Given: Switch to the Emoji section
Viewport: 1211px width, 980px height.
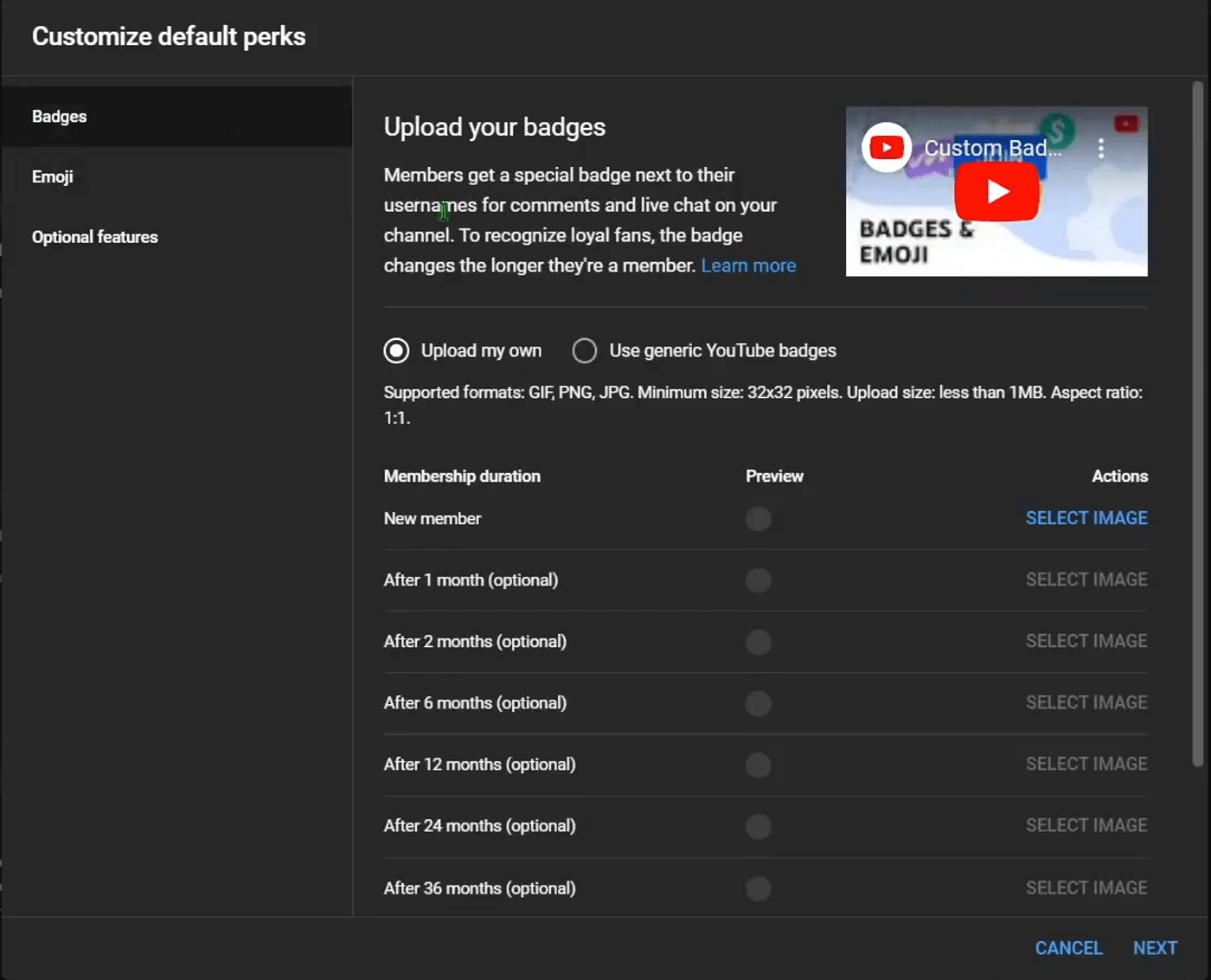Looking at the screenshot, I should click(53, 176).
